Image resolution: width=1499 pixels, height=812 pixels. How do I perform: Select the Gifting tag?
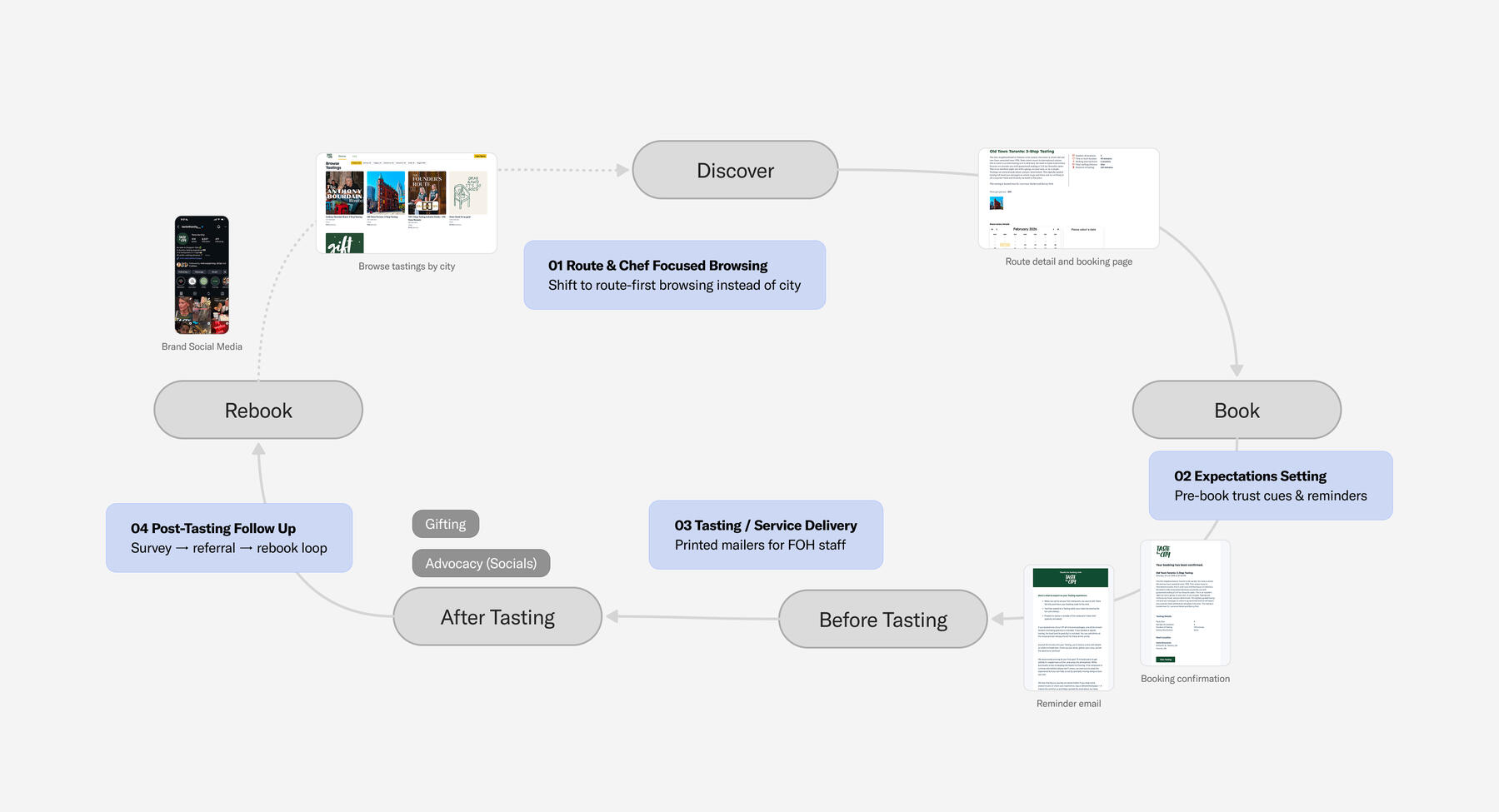(x=445, y=524)
